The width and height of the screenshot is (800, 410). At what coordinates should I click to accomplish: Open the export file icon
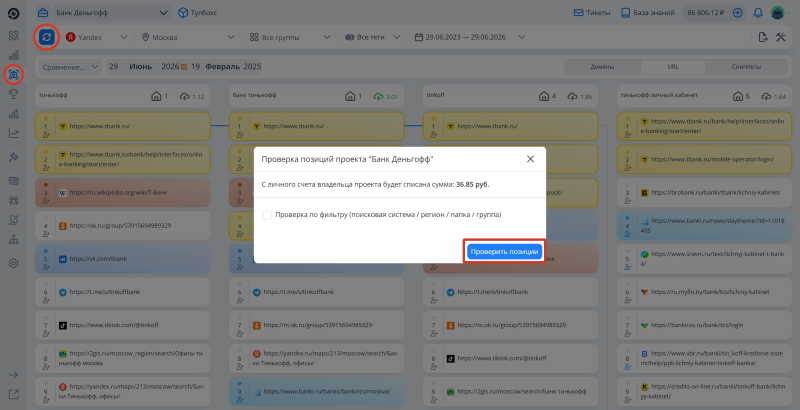click(x=763, y=37)
